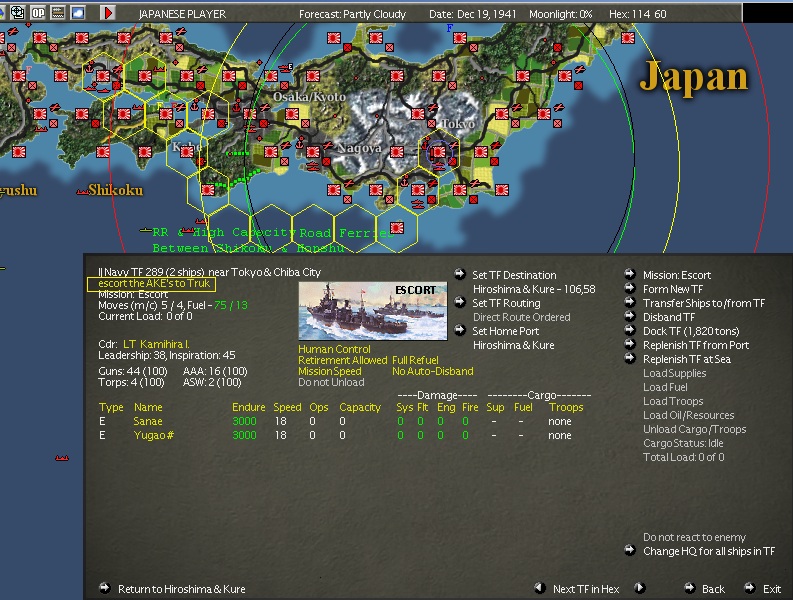
Task: Select the base flag just left of Nagoya label
Action: click(313, 151)
